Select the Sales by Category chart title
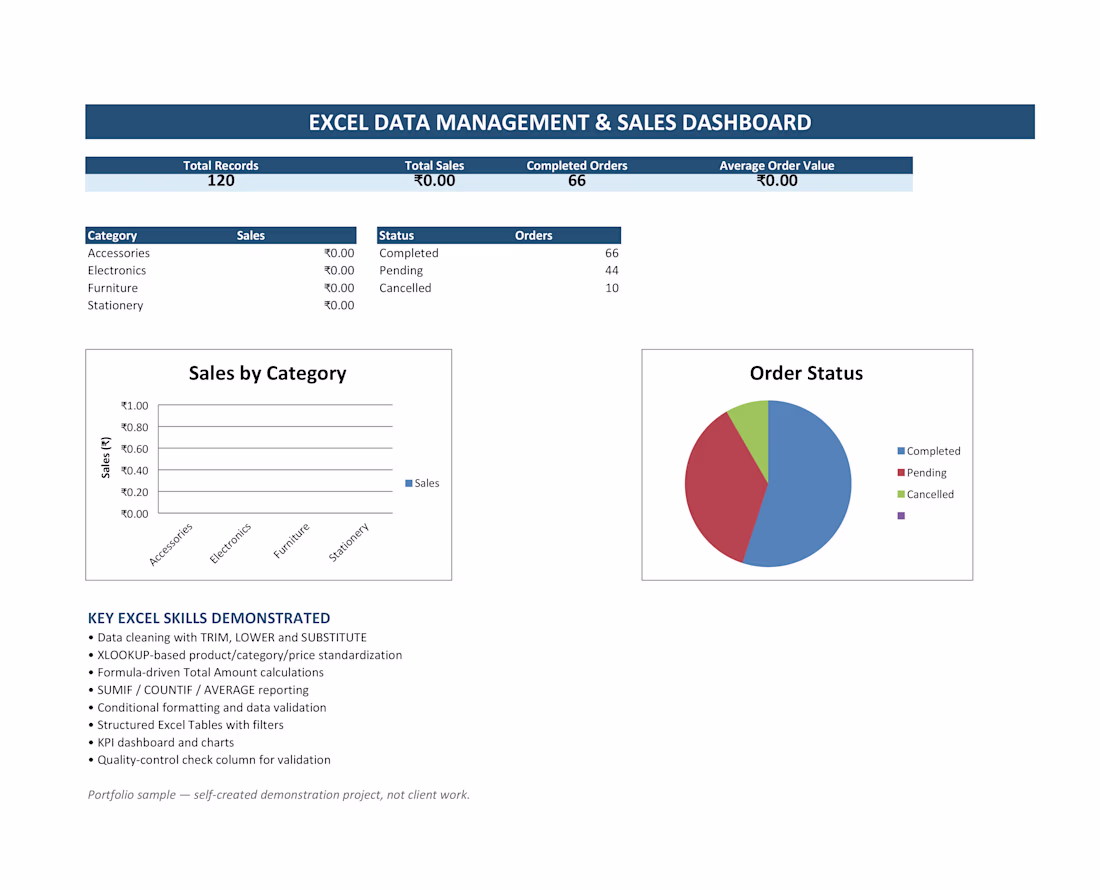The image size is (1100, 890). coord(267,373)
